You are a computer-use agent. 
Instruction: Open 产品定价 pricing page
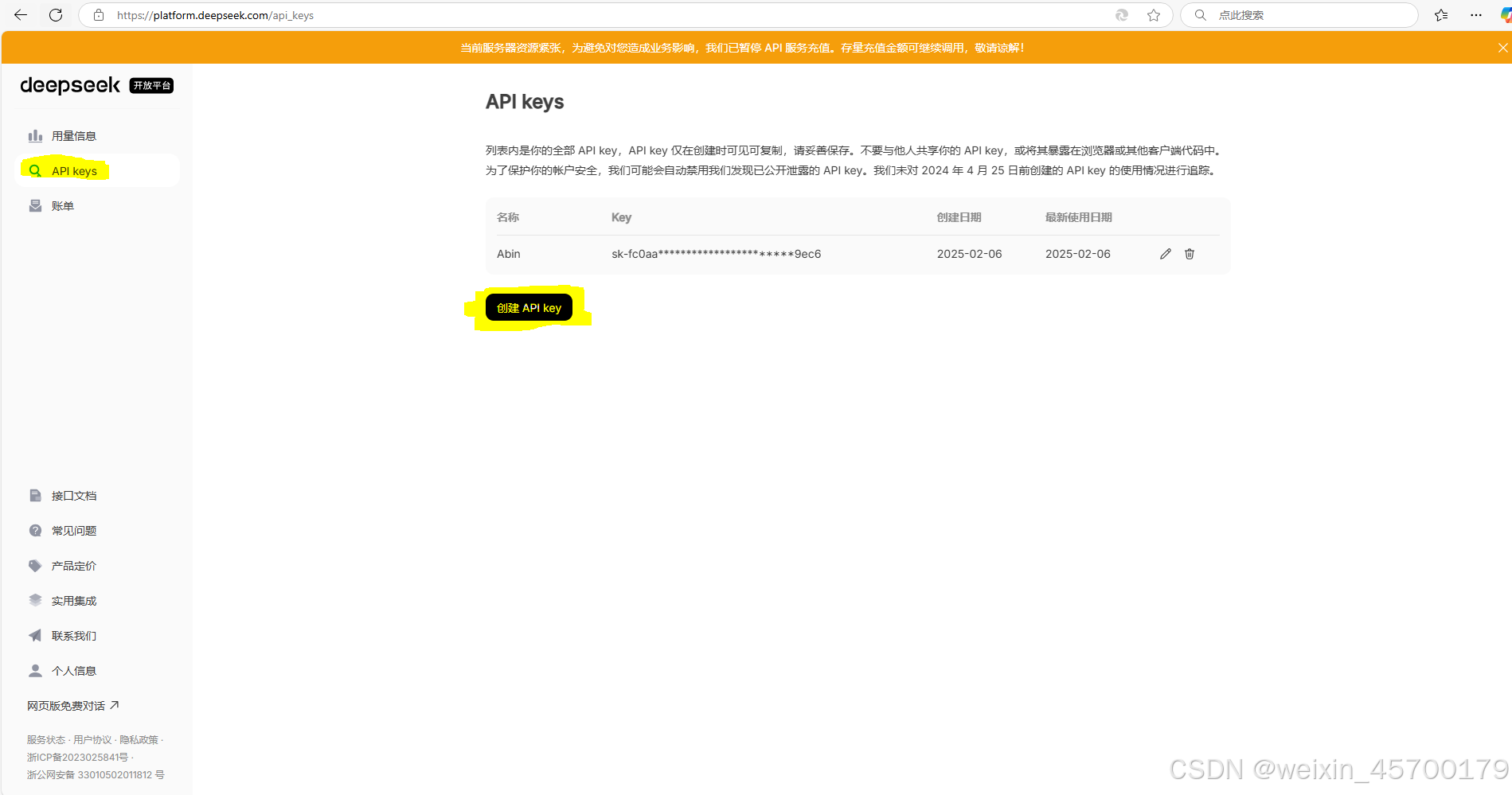pos(97,566)
